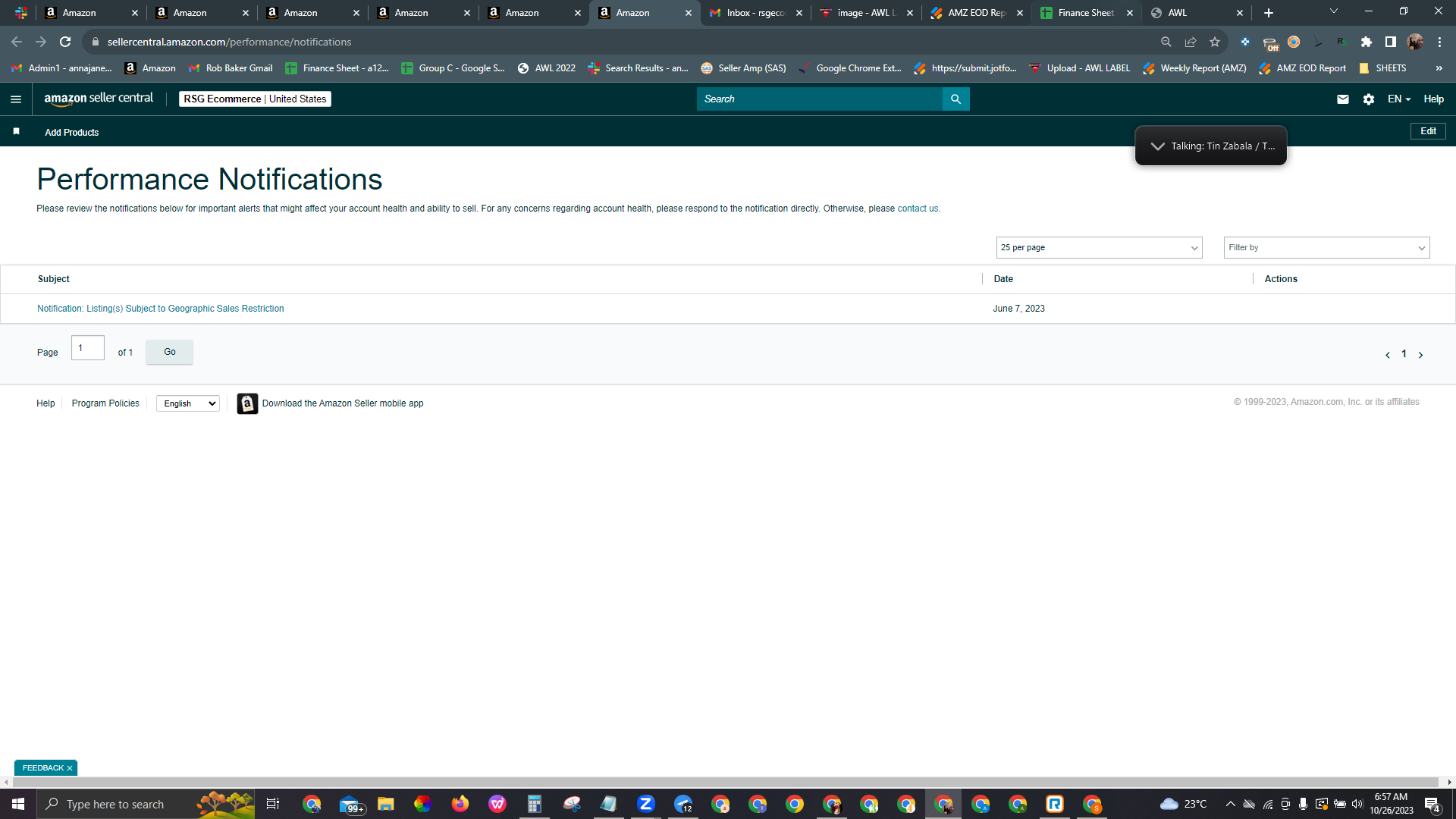Open the English language selector in the footer
Screen dimensions: 1456x819
tap(188, 403)
